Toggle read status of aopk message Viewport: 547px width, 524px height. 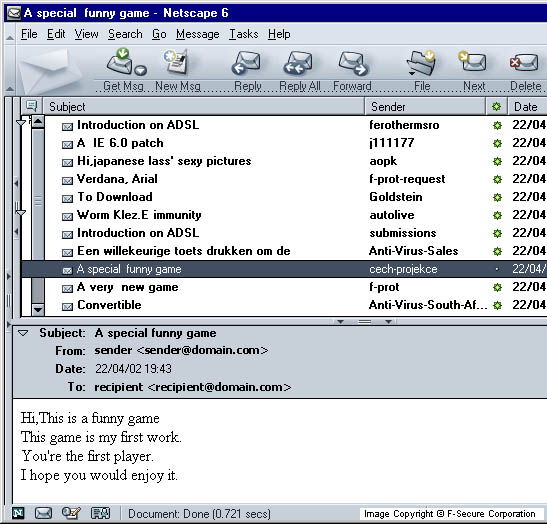pos(497,161)
